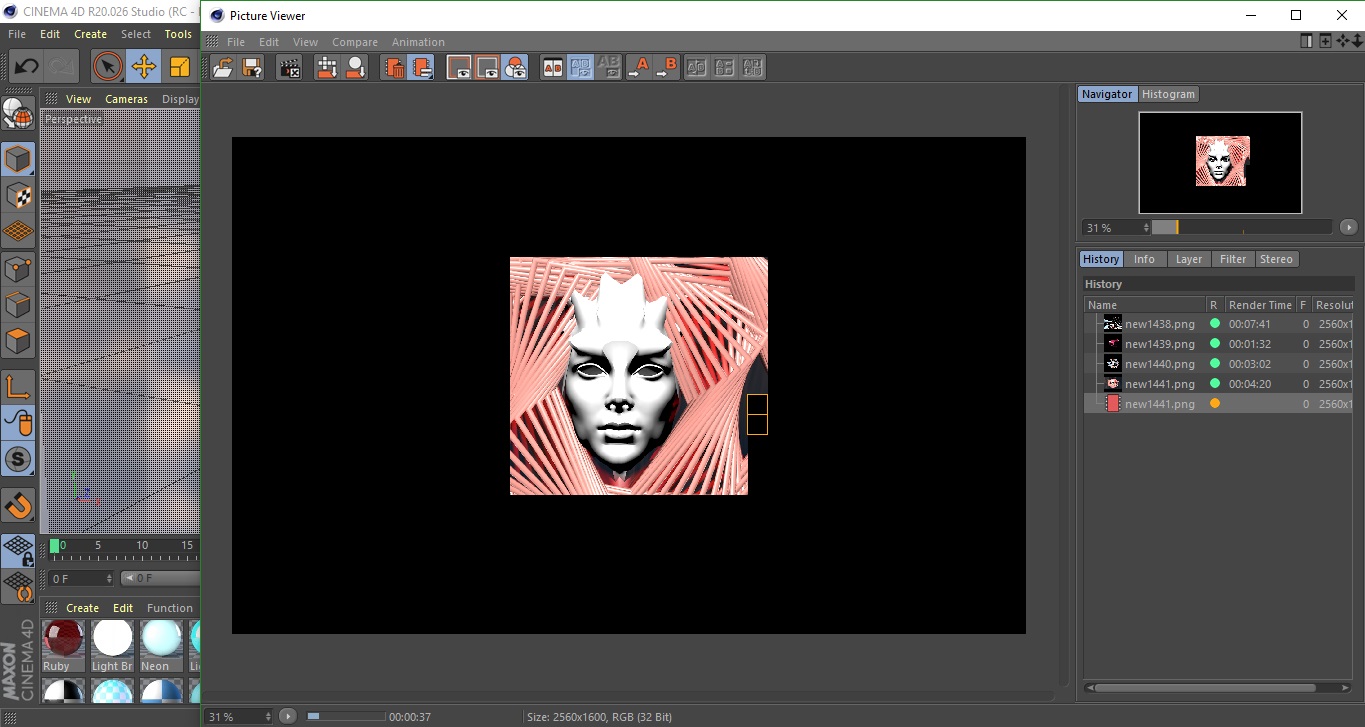Image resolution: width=1365 pixels, height=727 pixels.
Task: Open the Compare menu in Picture Viewer
Action: (x=354, y=42)
